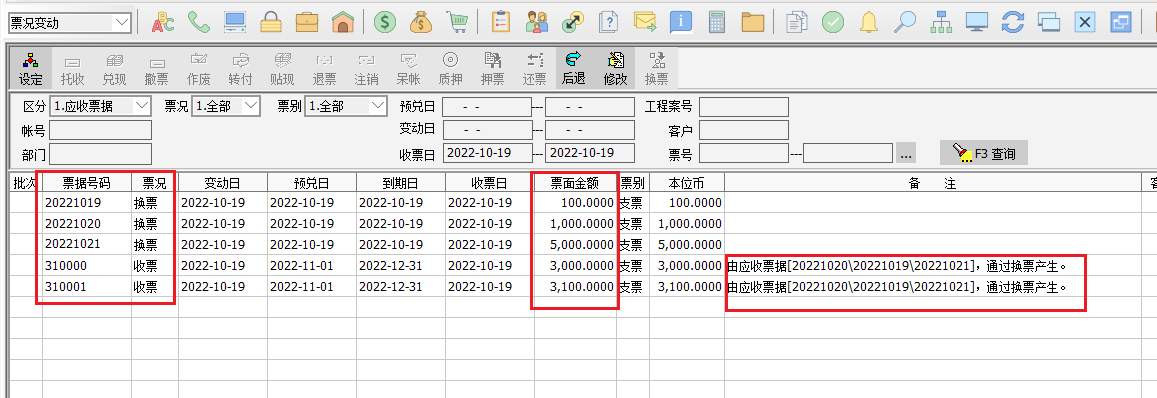
Task: Click the 设定 settings toolbar icon
Action: click(30, 69)
